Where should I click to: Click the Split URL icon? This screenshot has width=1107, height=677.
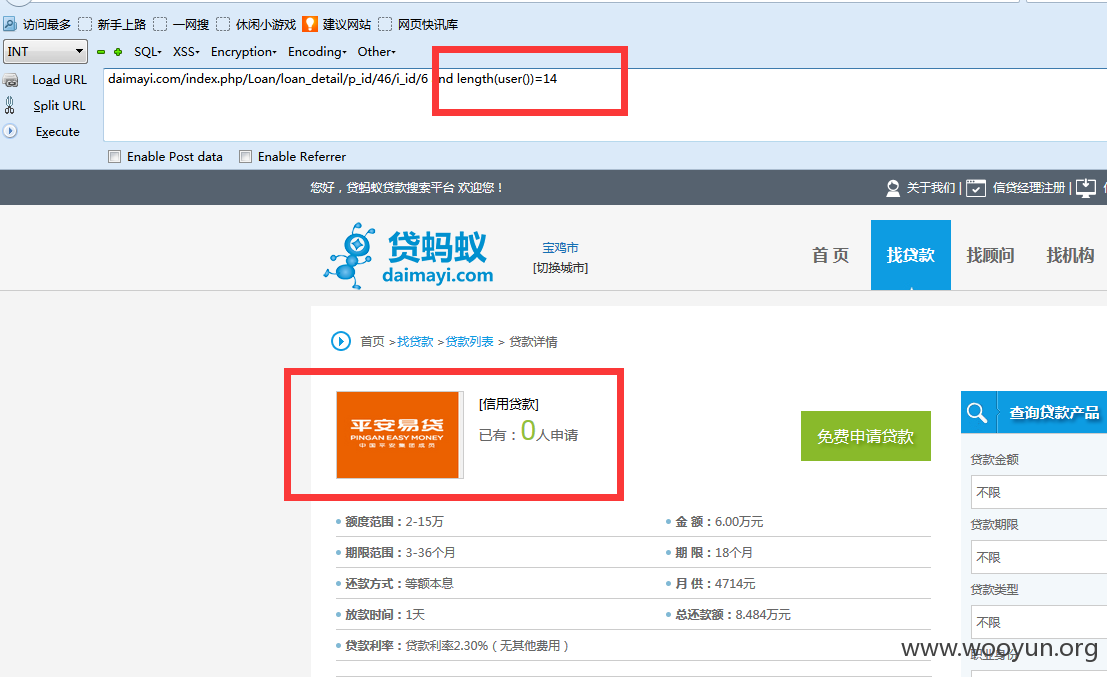point(10,106)
